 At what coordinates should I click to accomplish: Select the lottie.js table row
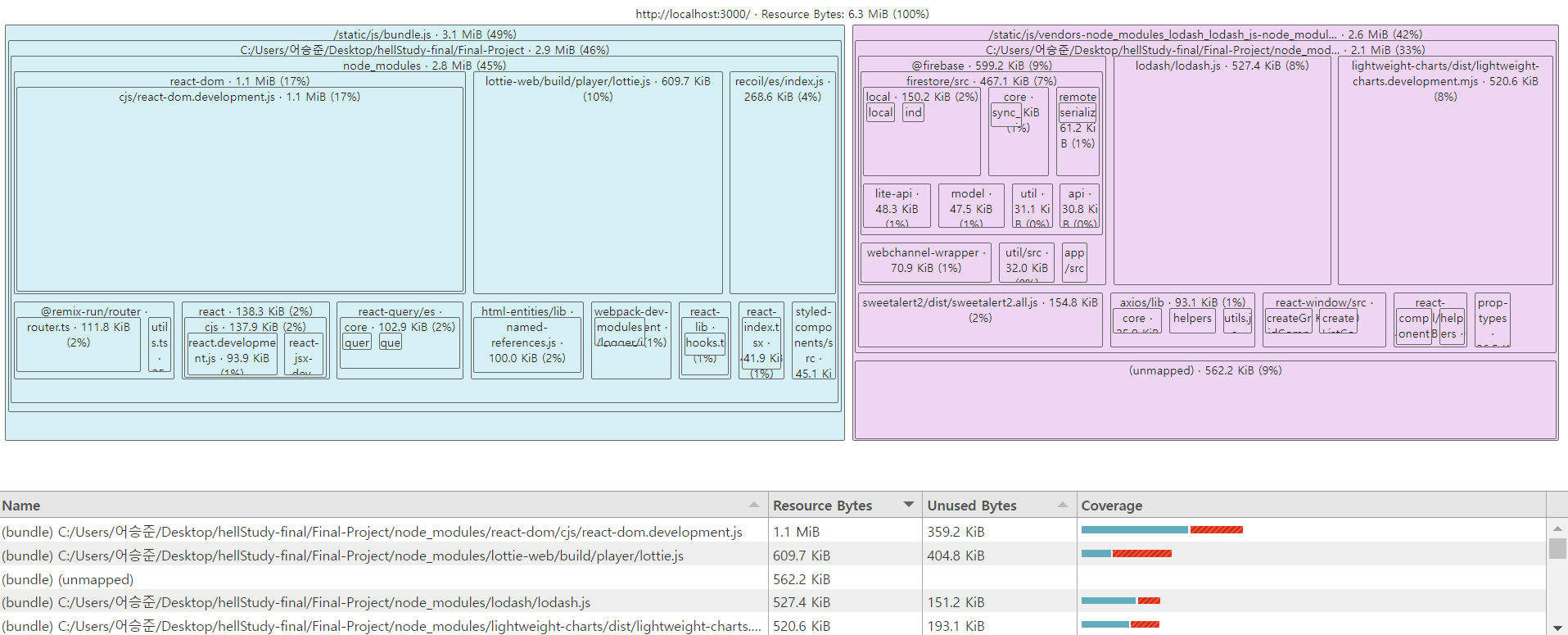pyautogui.click(x=772, y=556)
